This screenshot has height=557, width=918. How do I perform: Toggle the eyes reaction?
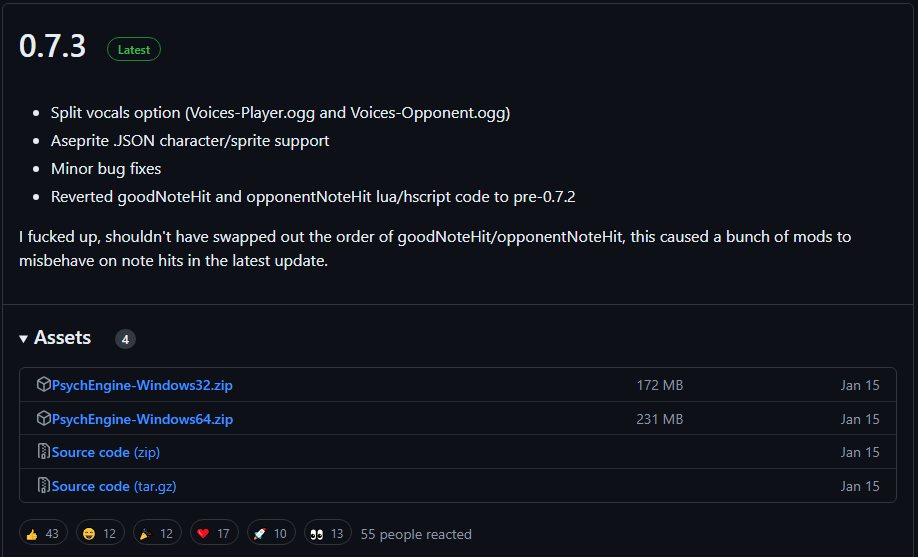[328, 534]
